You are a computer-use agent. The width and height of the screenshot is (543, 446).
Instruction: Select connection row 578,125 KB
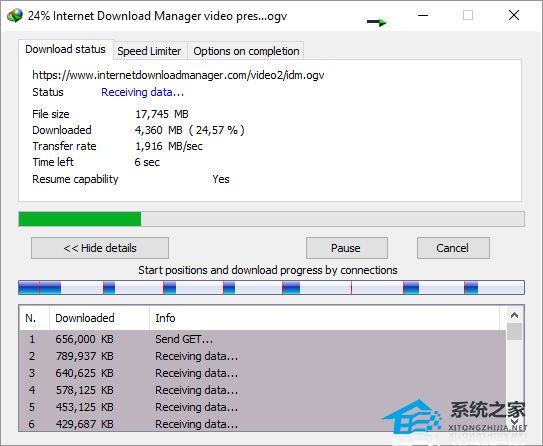(262, 390)
